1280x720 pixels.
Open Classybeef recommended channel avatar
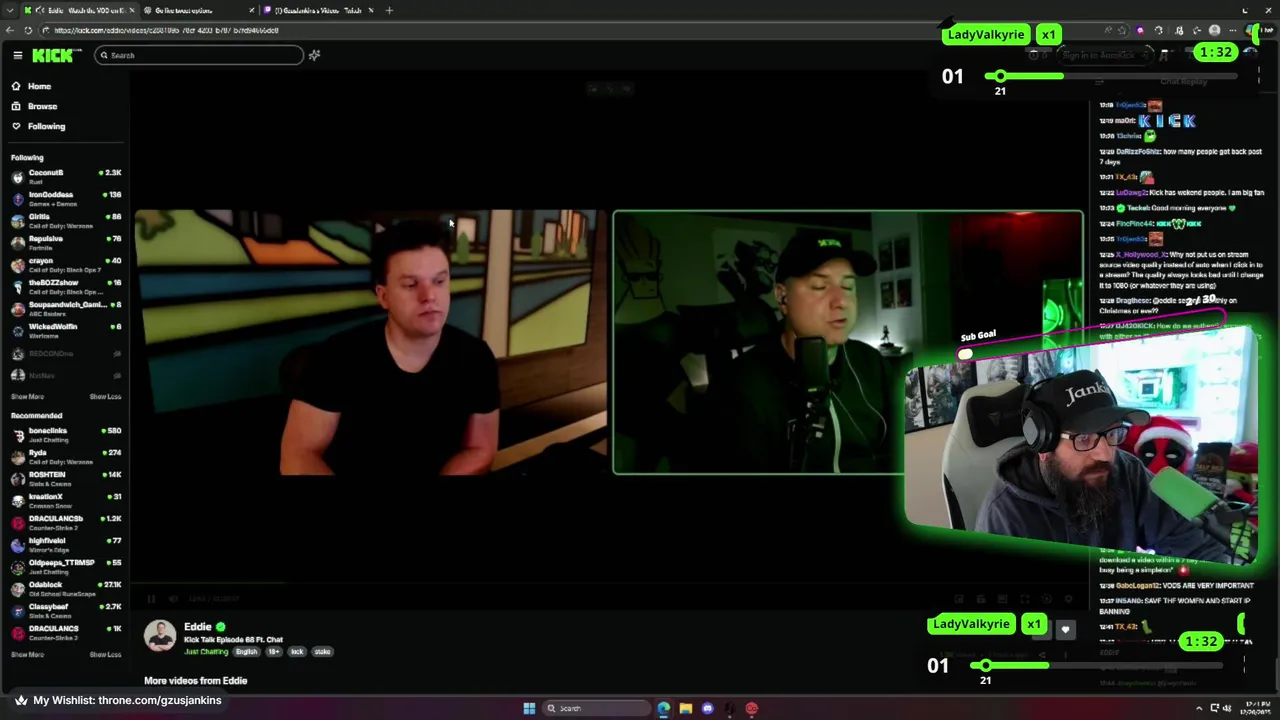[17, 610]
